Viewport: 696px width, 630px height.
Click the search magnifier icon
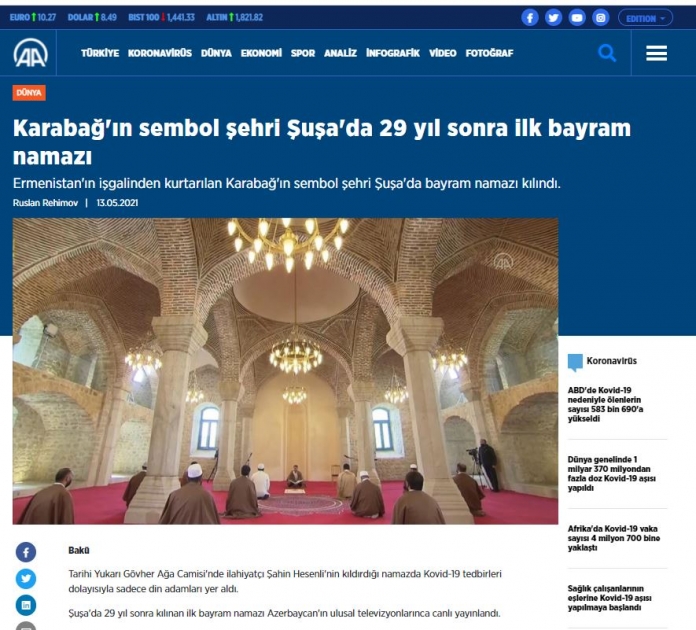coord(607,53)
